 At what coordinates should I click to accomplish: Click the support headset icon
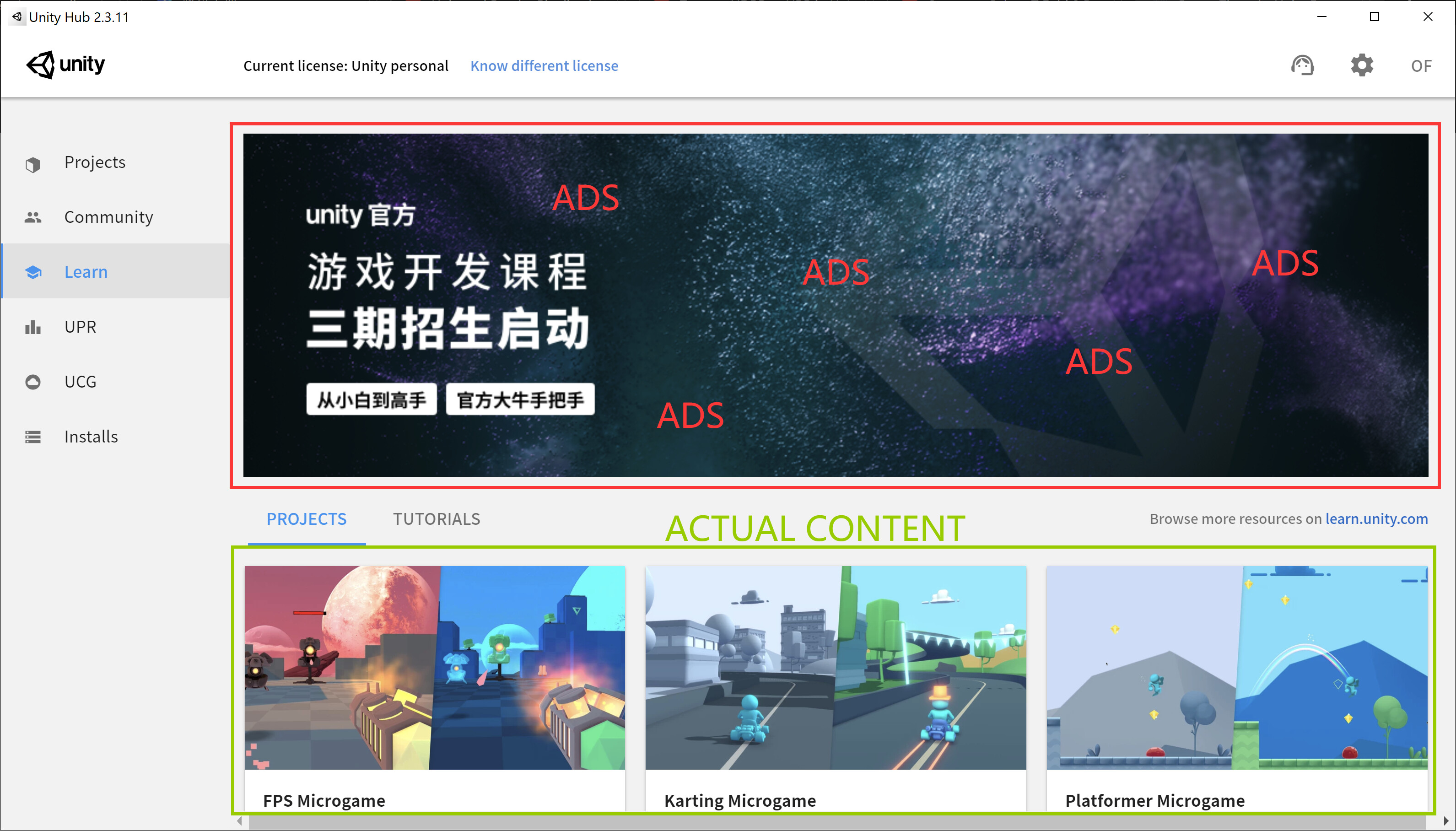click(1304, 65)
